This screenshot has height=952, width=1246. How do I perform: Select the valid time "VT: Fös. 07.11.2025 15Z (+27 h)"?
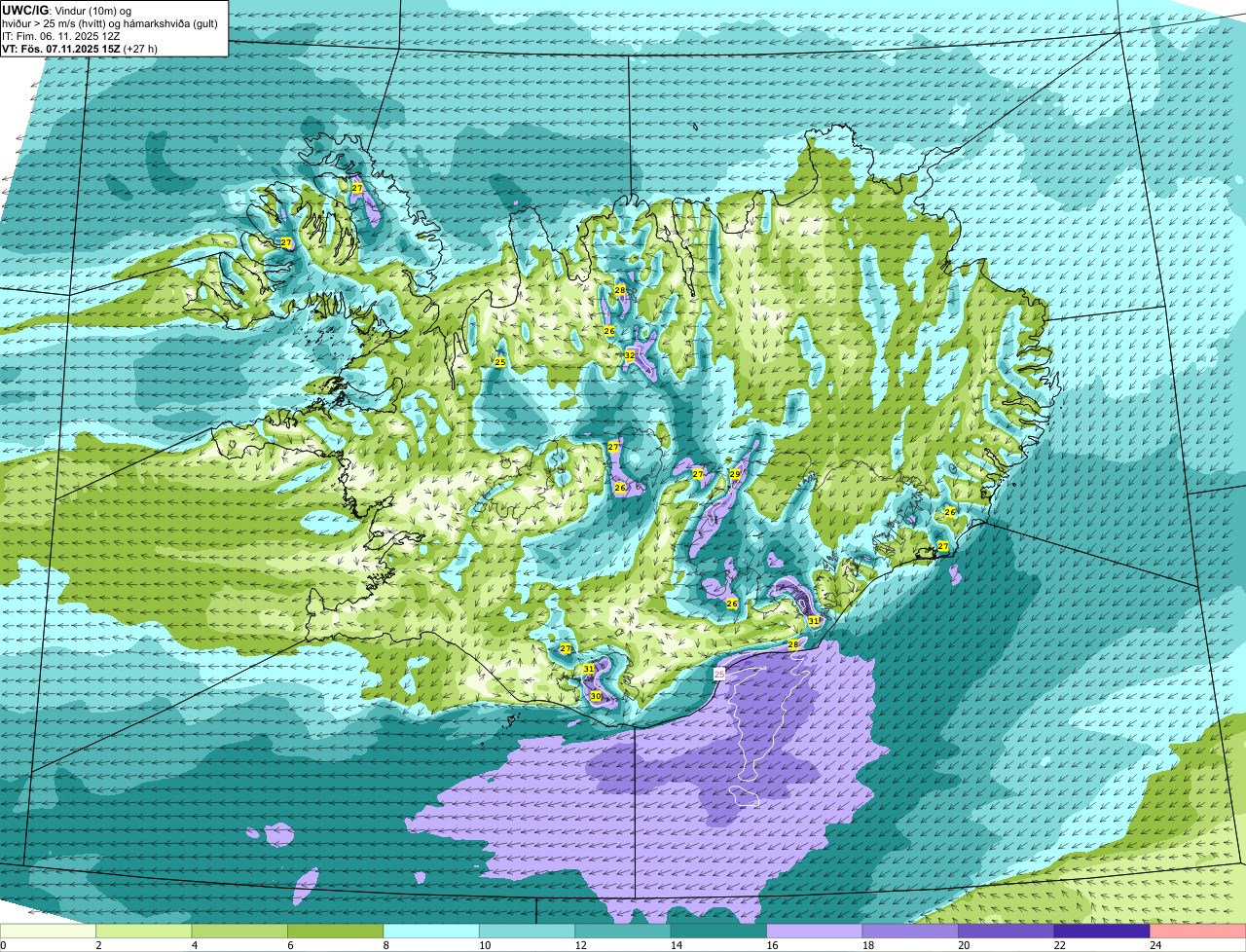click(80, 48)
